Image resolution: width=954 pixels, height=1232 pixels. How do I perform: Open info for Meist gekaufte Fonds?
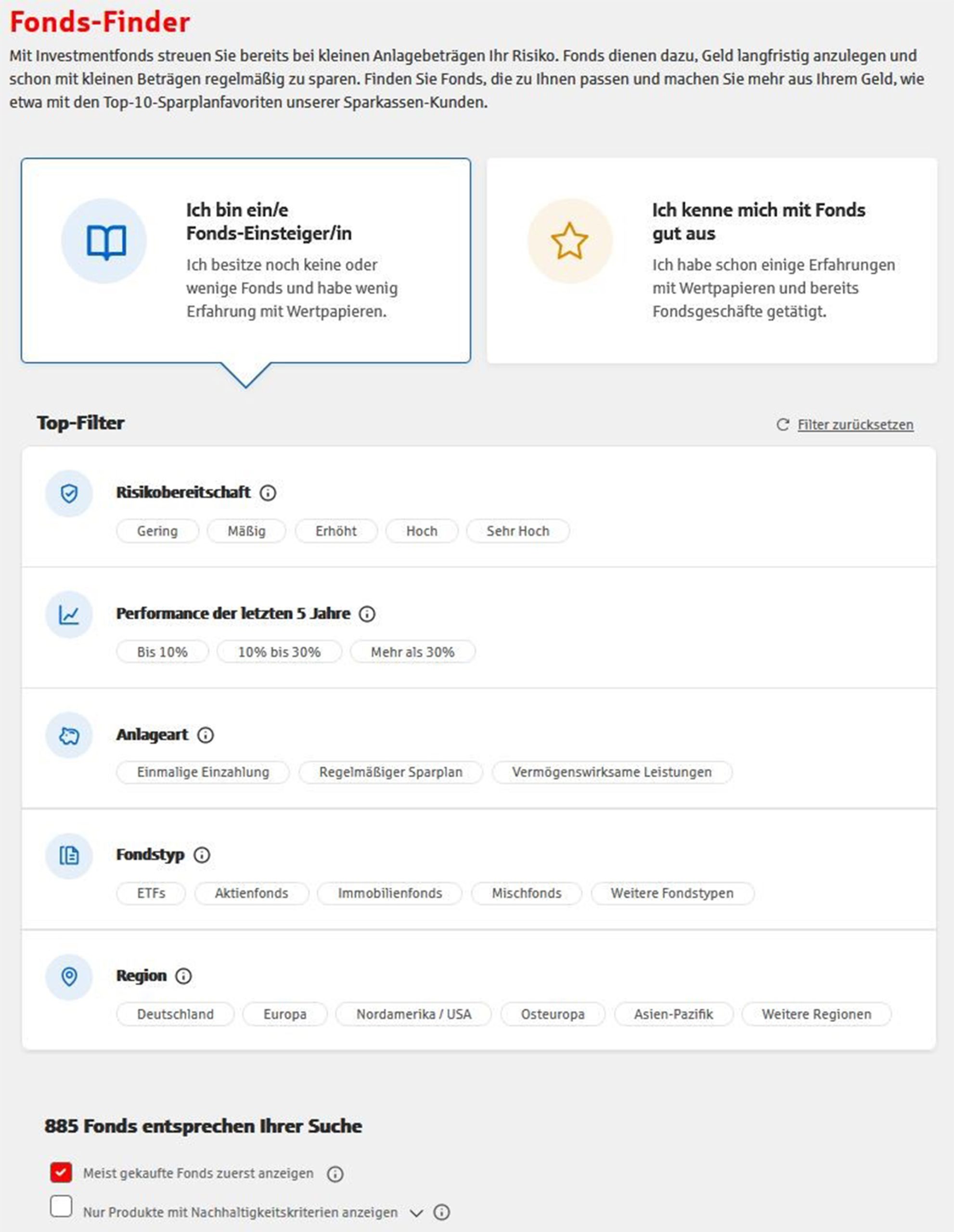(x=335, y=1174)
